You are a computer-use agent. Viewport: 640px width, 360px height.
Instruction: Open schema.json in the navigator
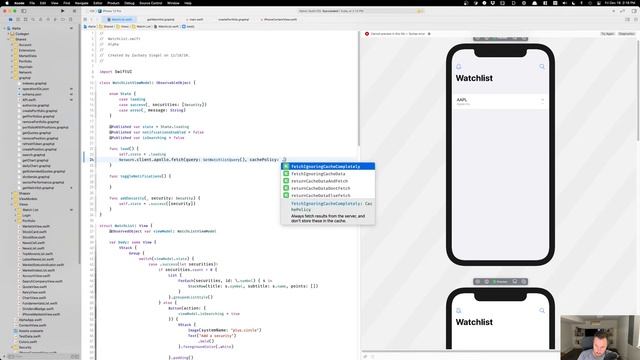click(32, 94)
